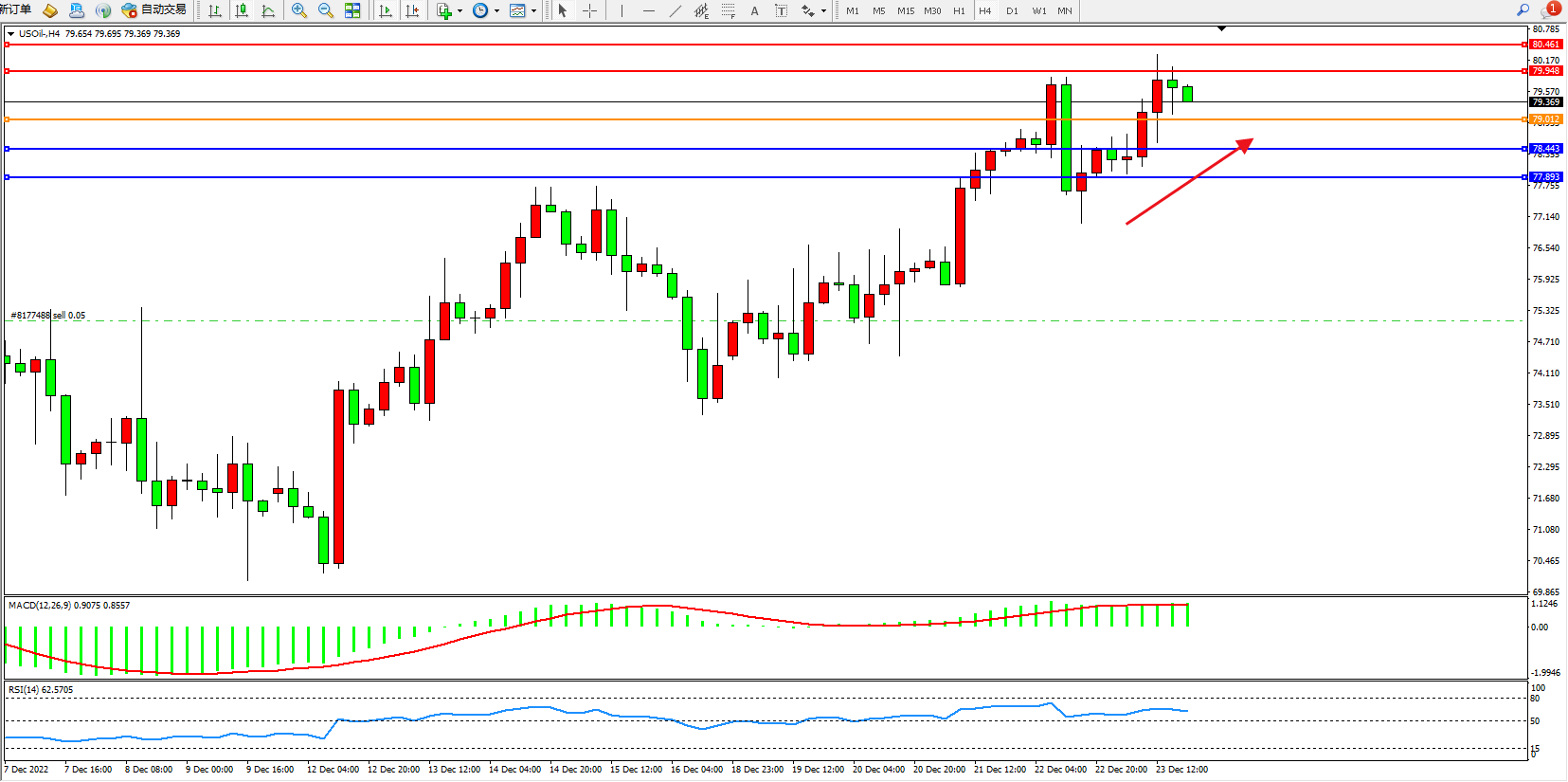Expand the periods clock dropdown arrow
The height and width of the screenshot is (782, 1568).
(496, 11)
